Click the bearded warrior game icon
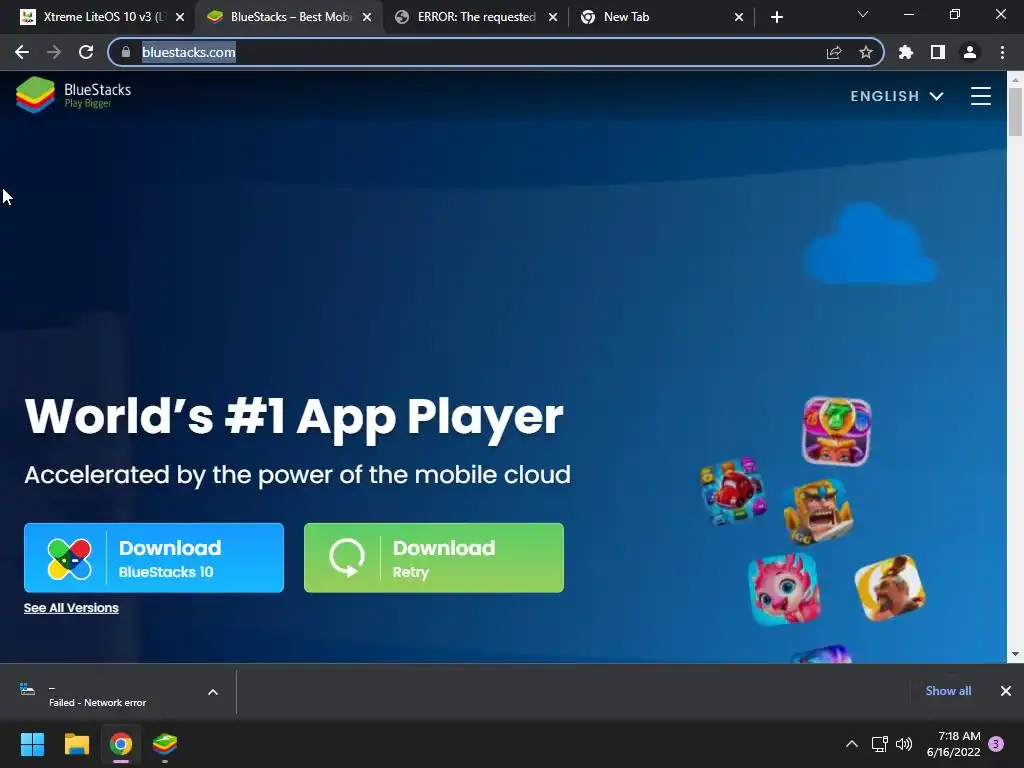1024x768 pixels. 890,588
